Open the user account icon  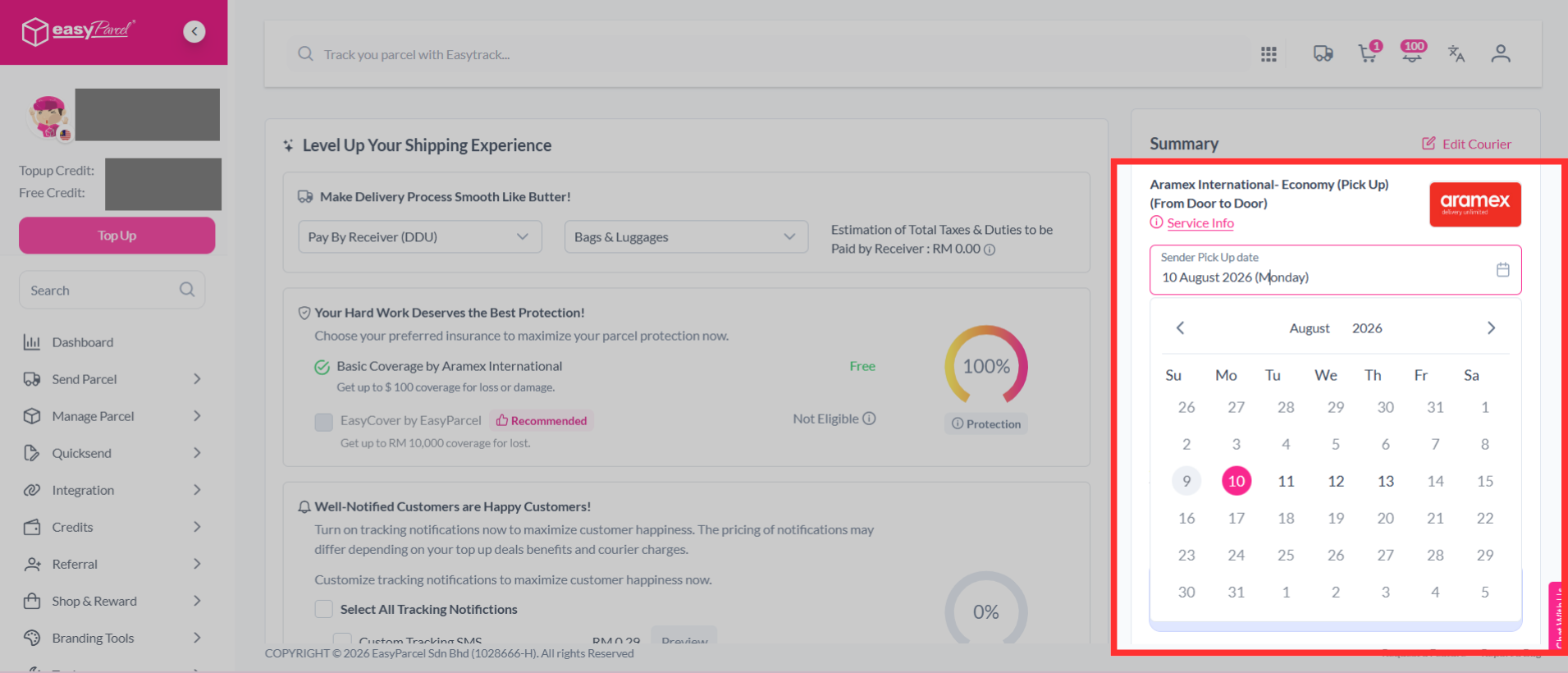[x=1501, y=54]
